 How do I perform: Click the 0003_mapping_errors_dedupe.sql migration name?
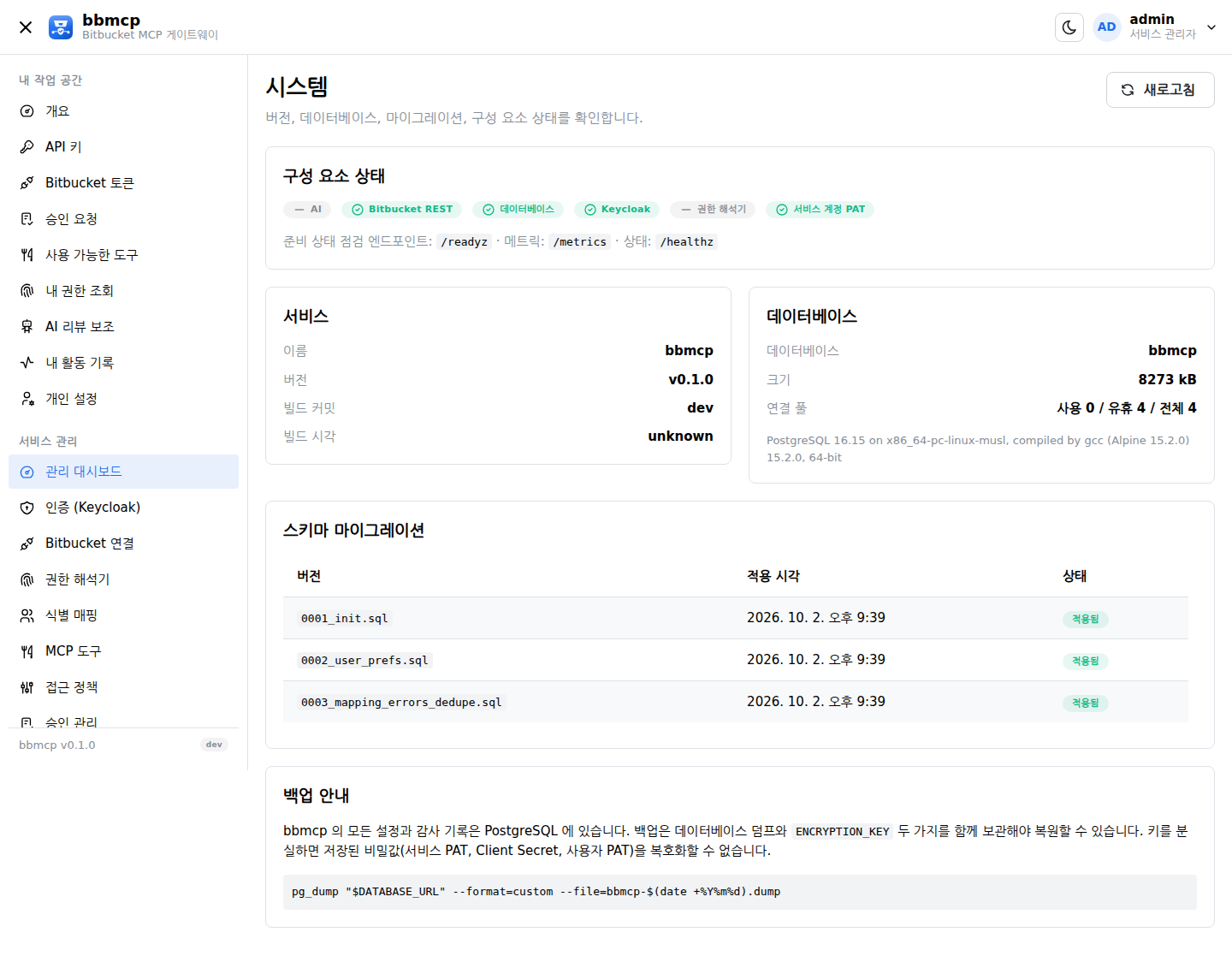(401, 703)
